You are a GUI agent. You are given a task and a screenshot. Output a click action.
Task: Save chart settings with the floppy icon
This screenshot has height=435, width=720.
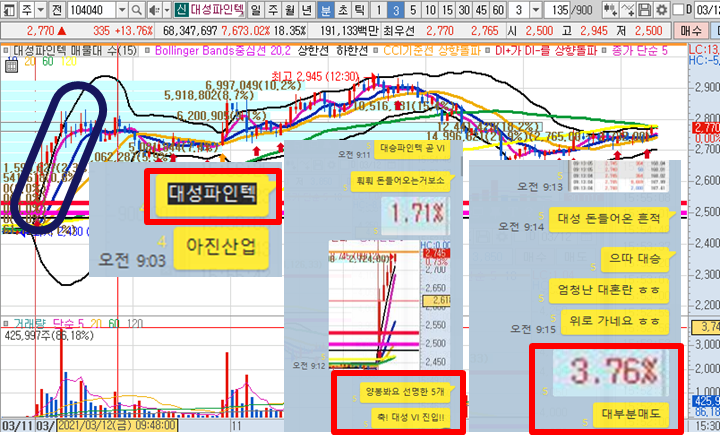click(644, 10)
